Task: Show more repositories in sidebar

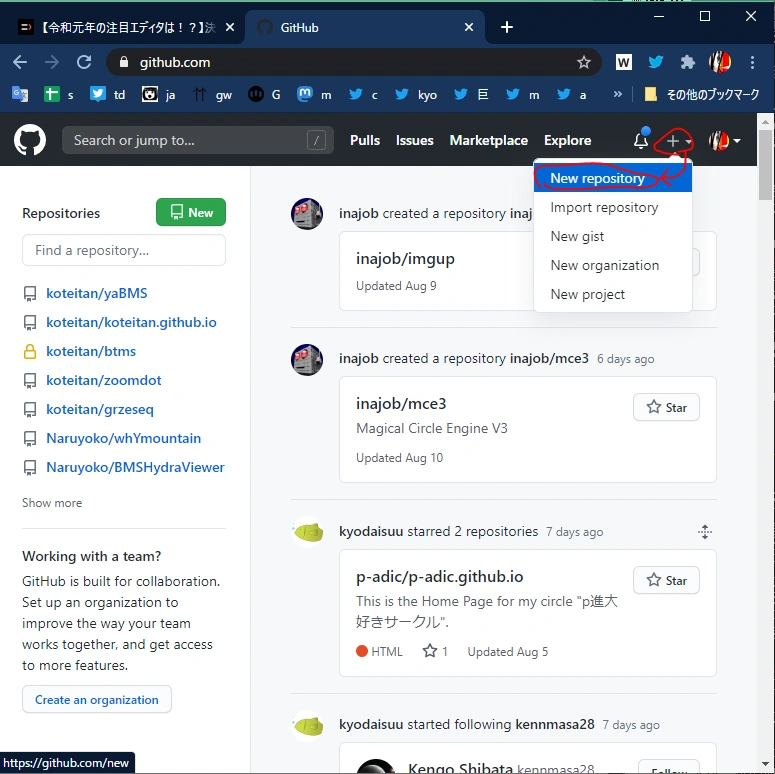Action: point(52,503)
